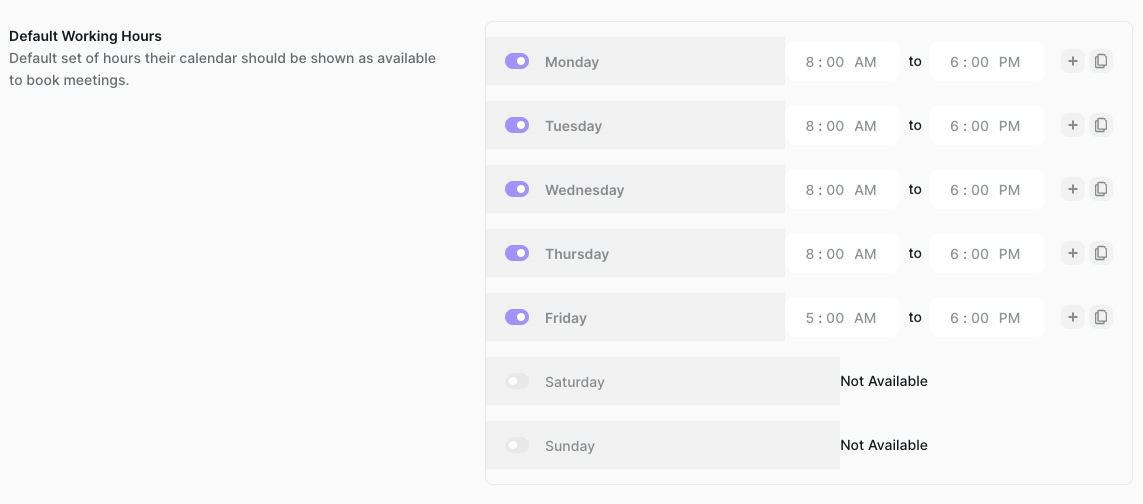1143x504 pixels.
Task: Click Wednesday's 8:00 AM start time
Action: [x=842, y=190]
